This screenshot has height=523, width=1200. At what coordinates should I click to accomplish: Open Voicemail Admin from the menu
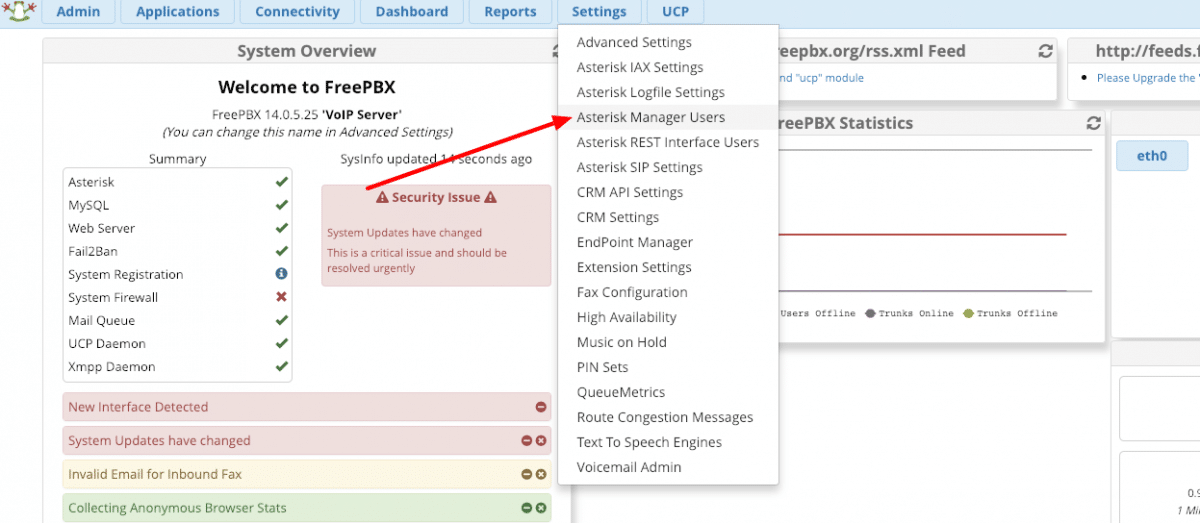coord(629,467)
